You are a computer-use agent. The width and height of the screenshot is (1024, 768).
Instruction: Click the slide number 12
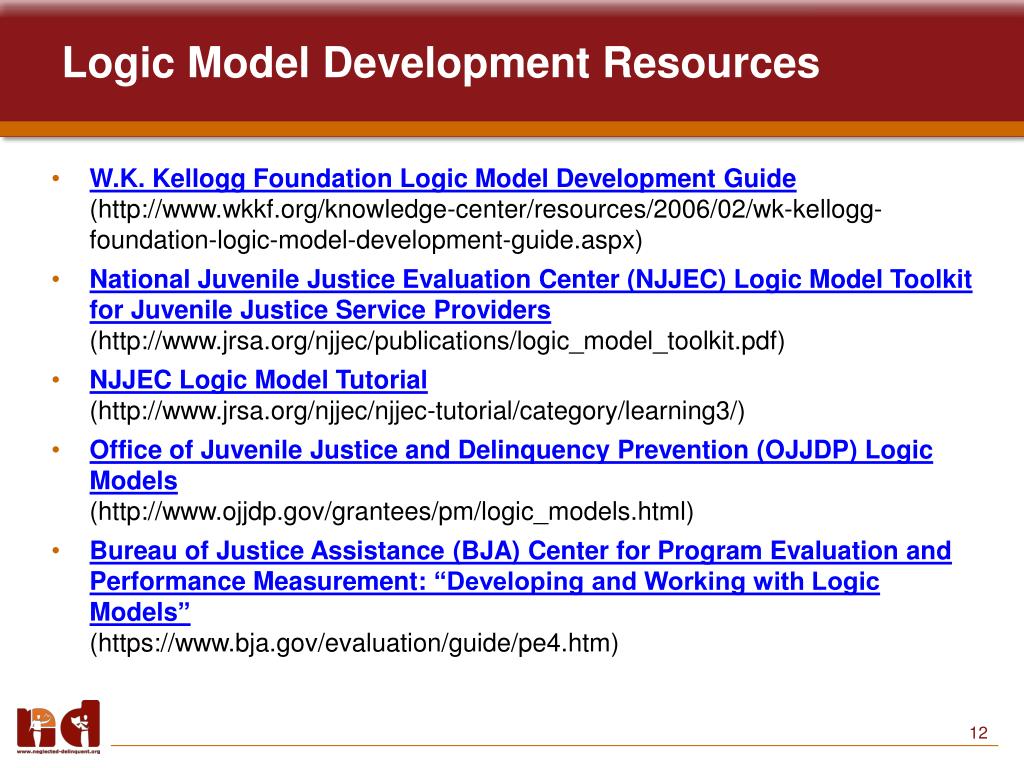[x=978, y=733]
